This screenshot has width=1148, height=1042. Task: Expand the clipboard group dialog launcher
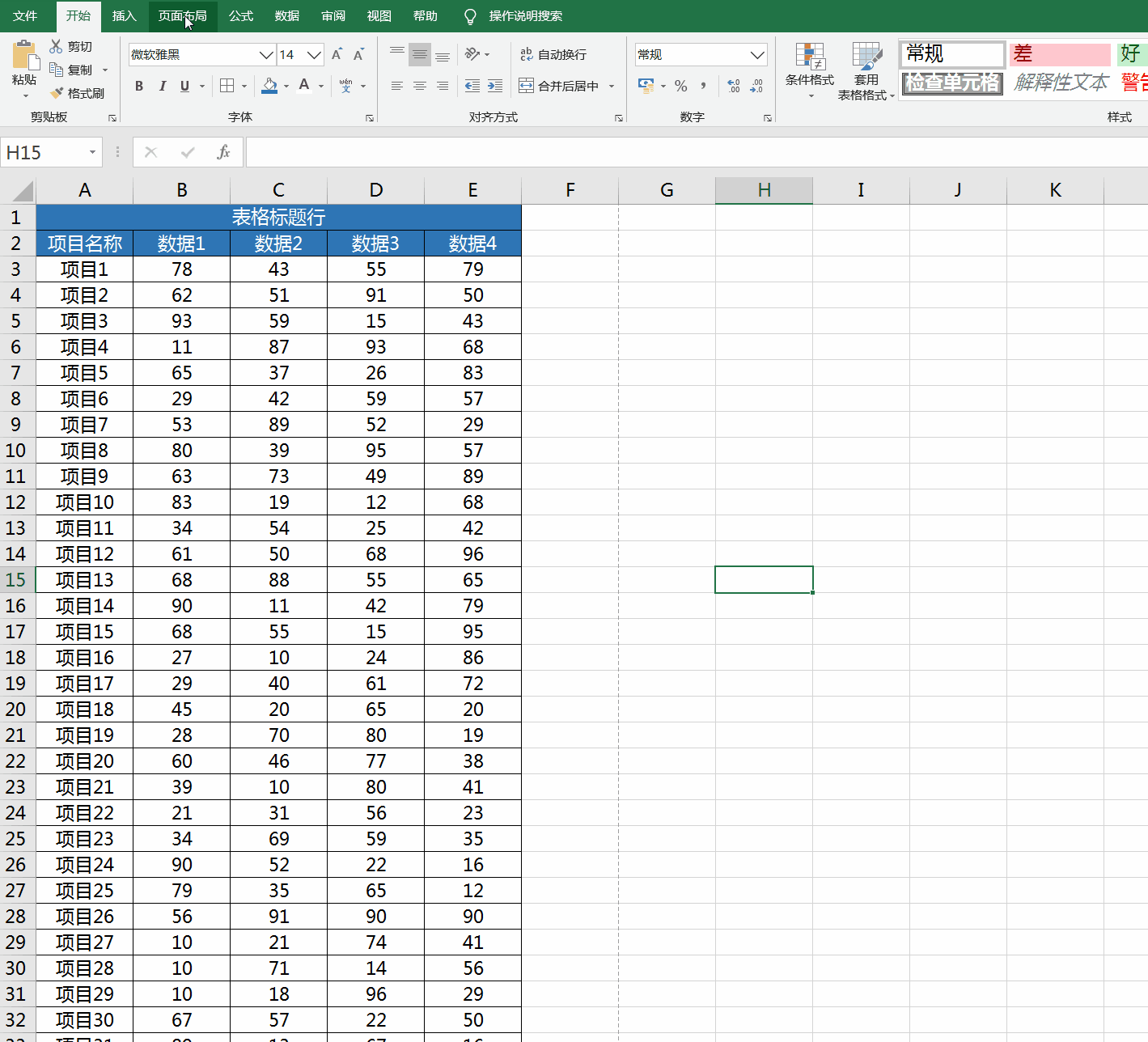tap(112, 118)
